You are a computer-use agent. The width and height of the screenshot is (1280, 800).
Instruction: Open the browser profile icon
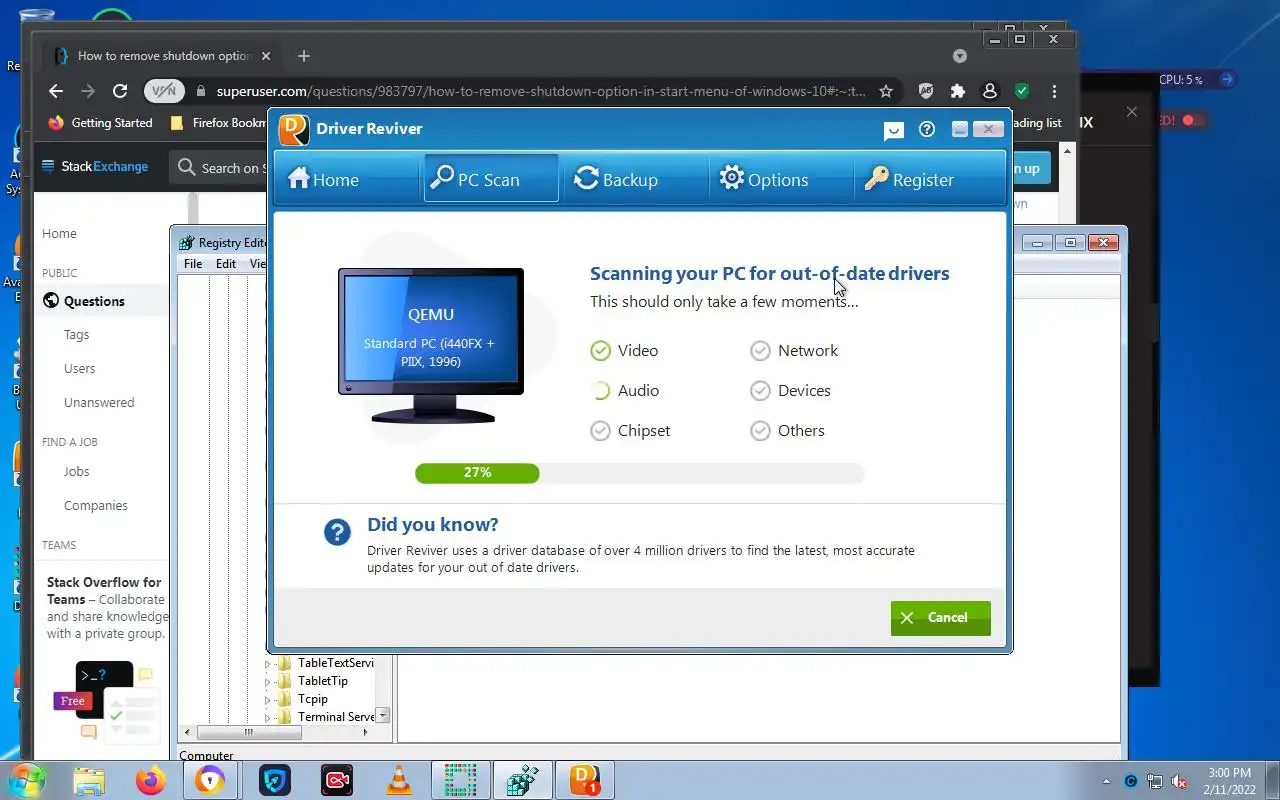[990, 91]
